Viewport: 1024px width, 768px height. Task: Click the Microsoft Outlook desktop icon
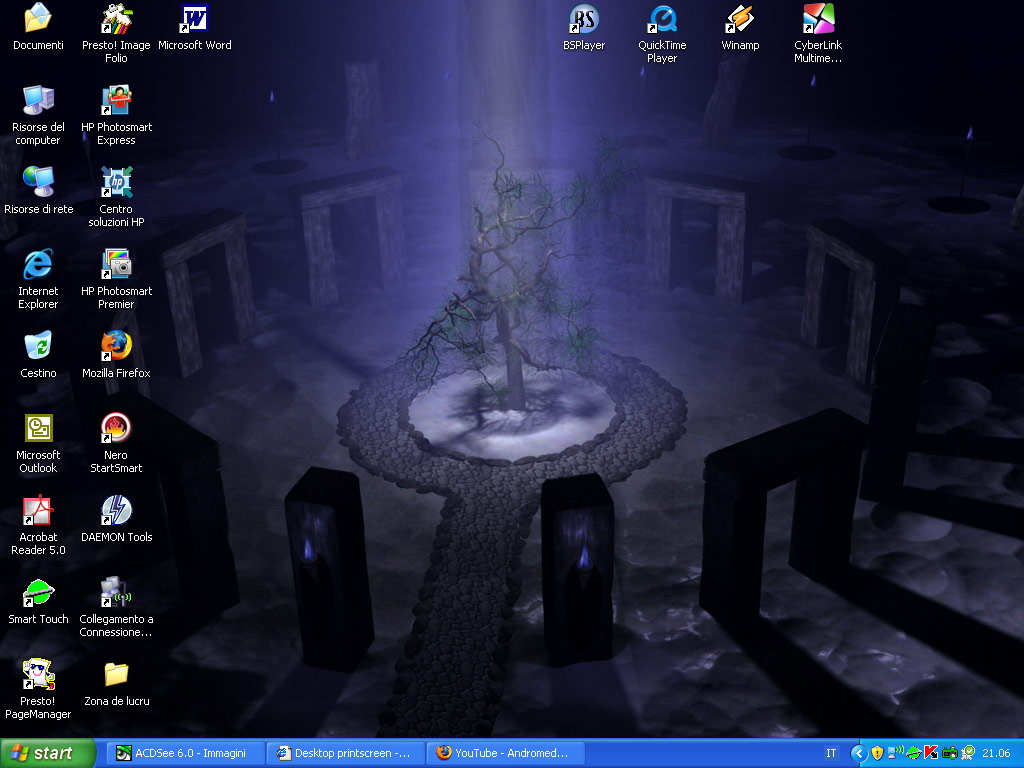pyautogui.click(x=38, y=429)
